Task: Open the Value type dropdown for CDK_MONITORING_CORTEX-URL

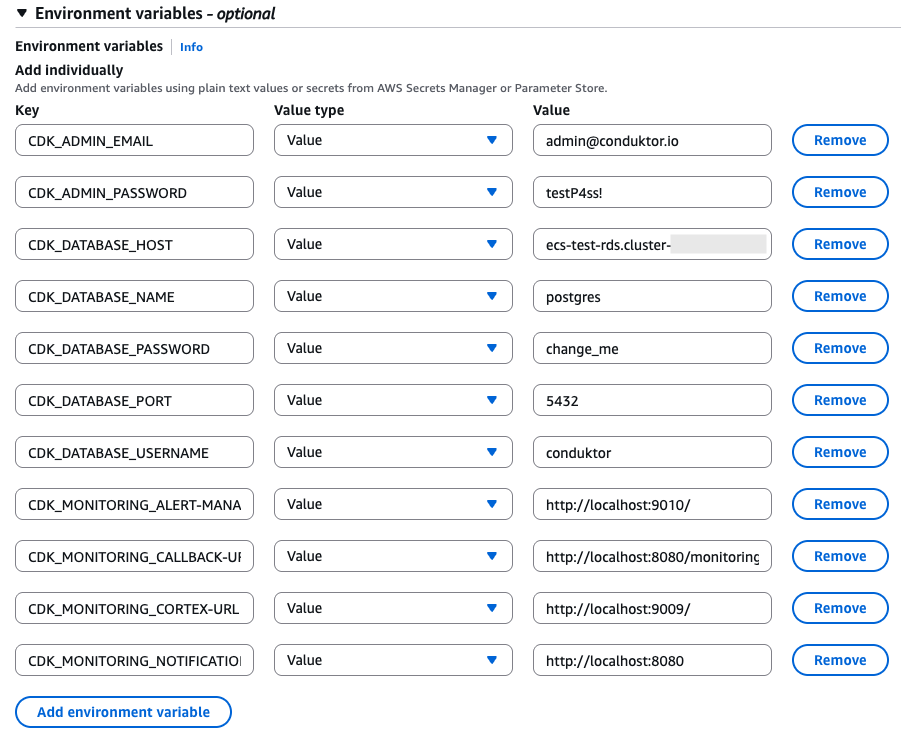Action: [392, 608]
